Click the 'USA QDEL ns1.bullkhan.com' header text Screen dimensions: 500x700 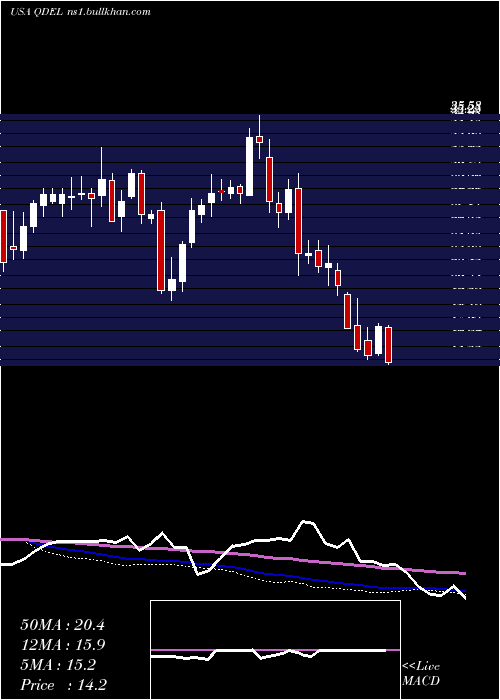(x=80, y=12)
